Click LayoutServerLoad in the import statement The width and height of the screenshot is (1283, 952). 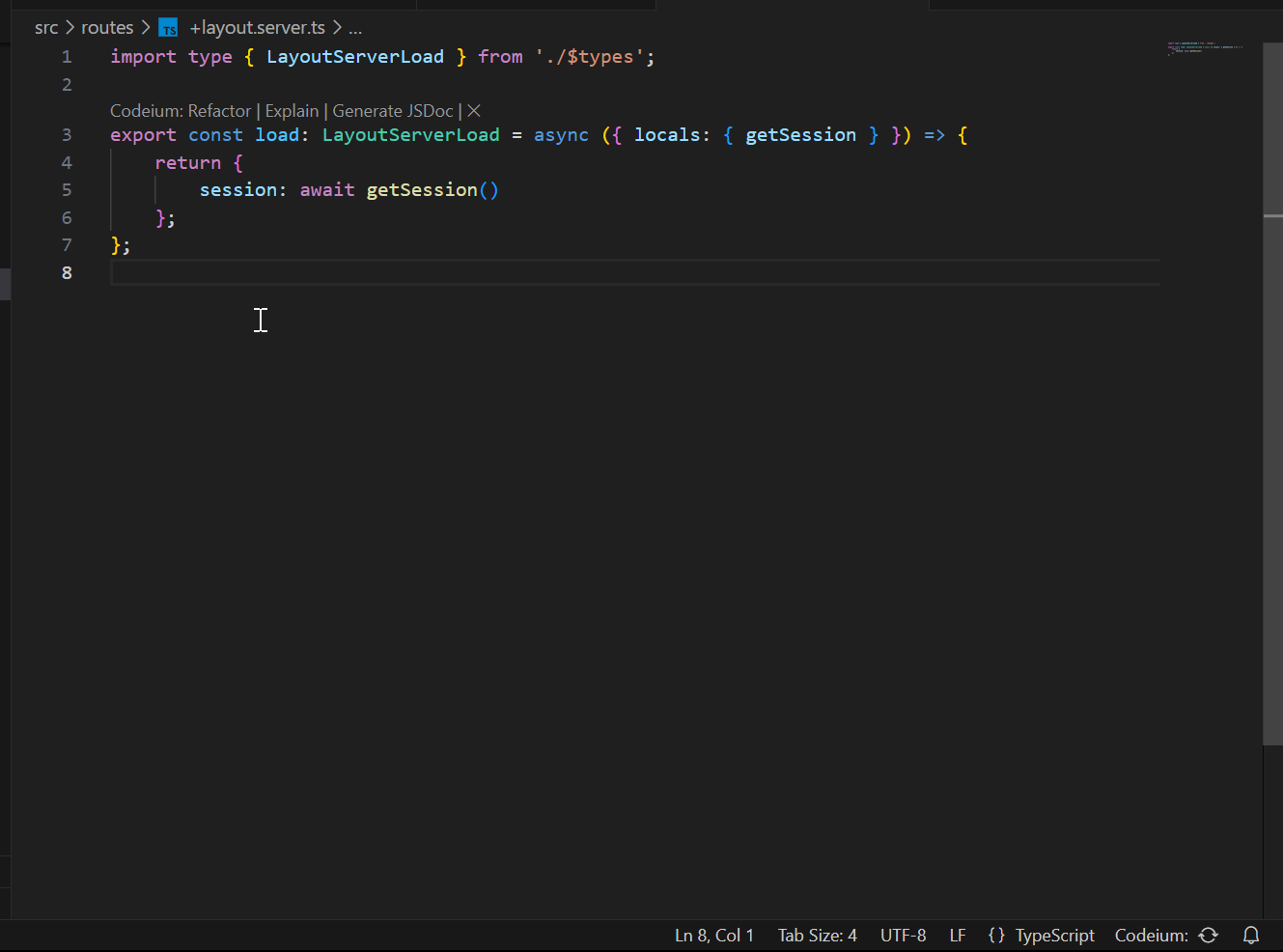point(355,57)
